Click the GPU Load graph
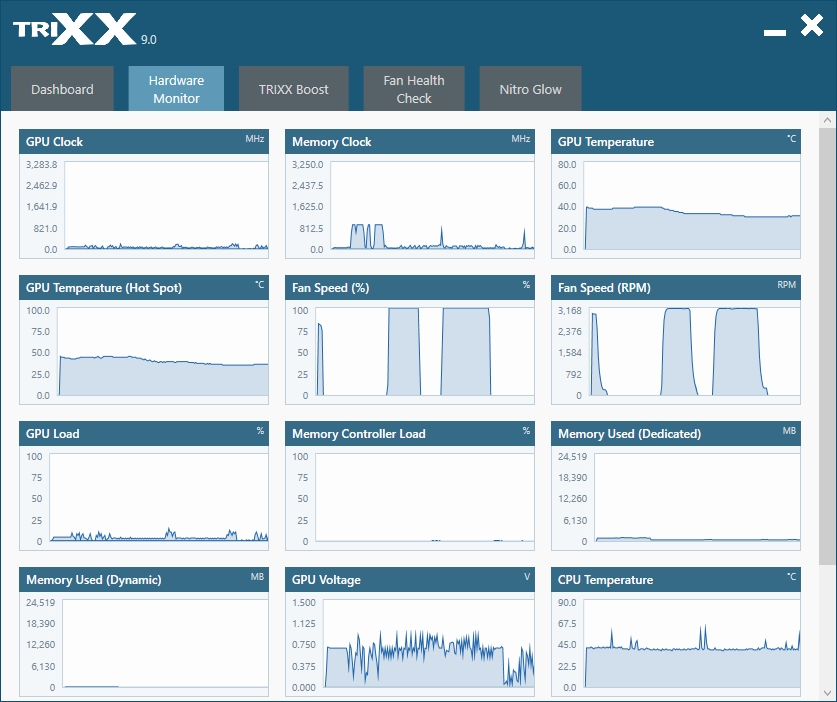This screenshot has height=702, width=837. [x=159, y=498]
